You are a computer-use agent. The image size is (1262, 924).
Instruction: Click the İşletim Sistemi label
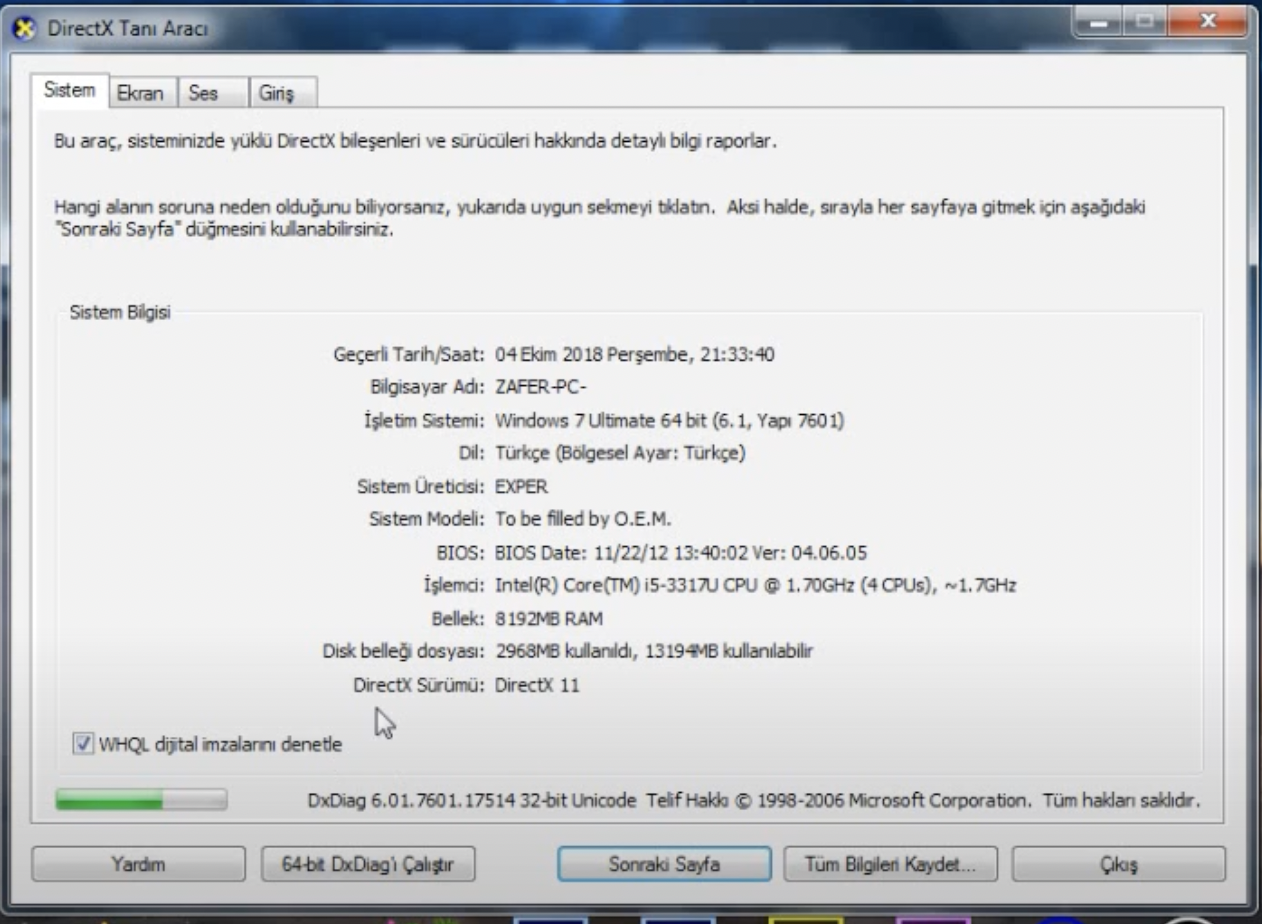pyautogui.click(x=425, y=420)
